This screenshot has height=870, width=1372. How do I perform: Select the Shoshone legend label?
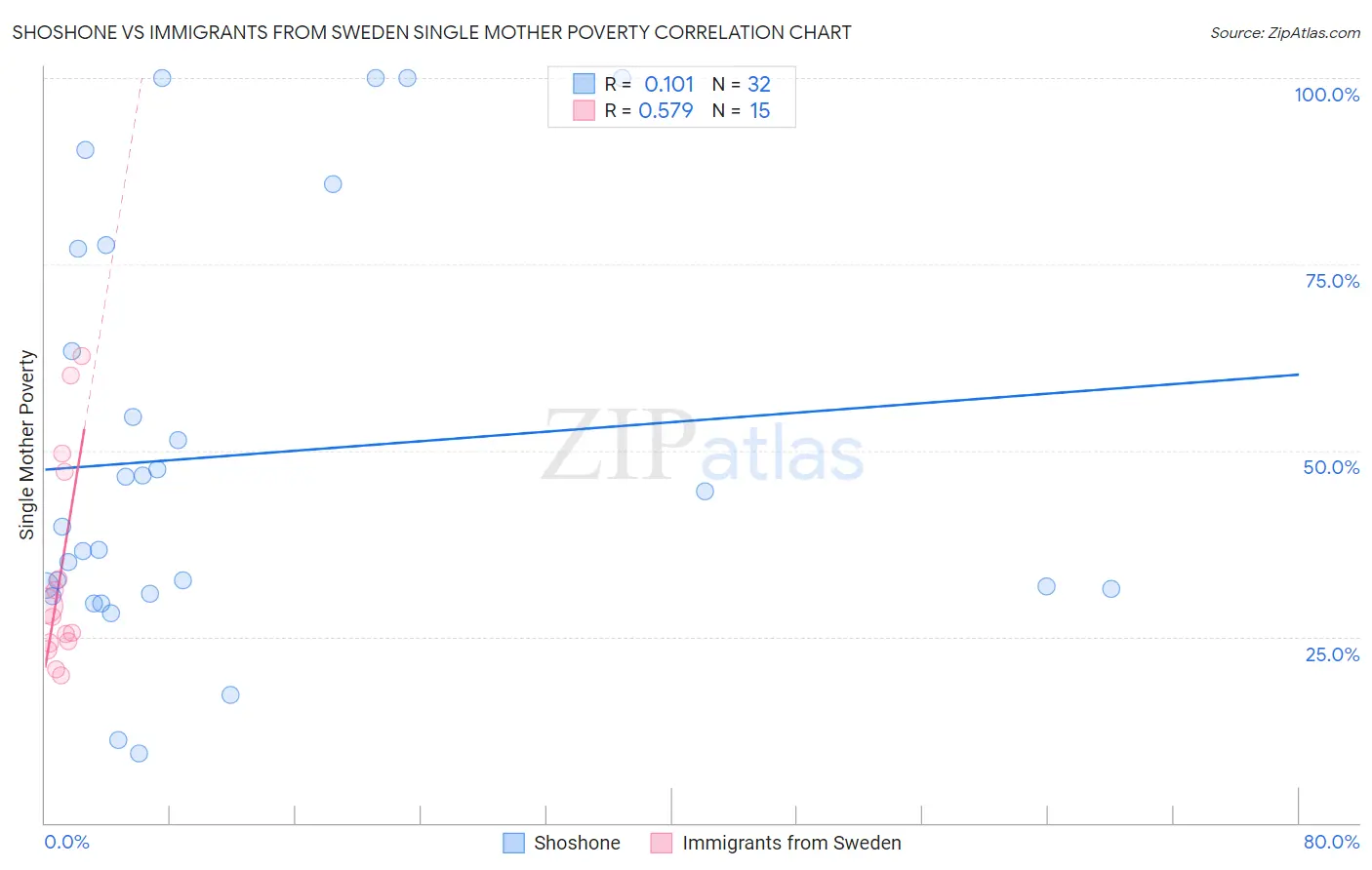coord(577,843)
